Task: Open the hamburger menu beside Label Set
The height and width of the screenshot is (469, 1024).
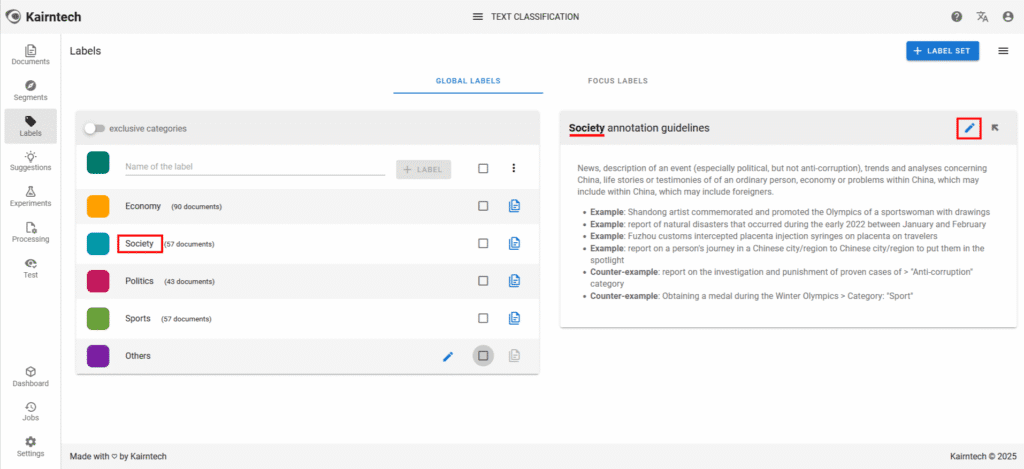Action: tap(1003, 51)
